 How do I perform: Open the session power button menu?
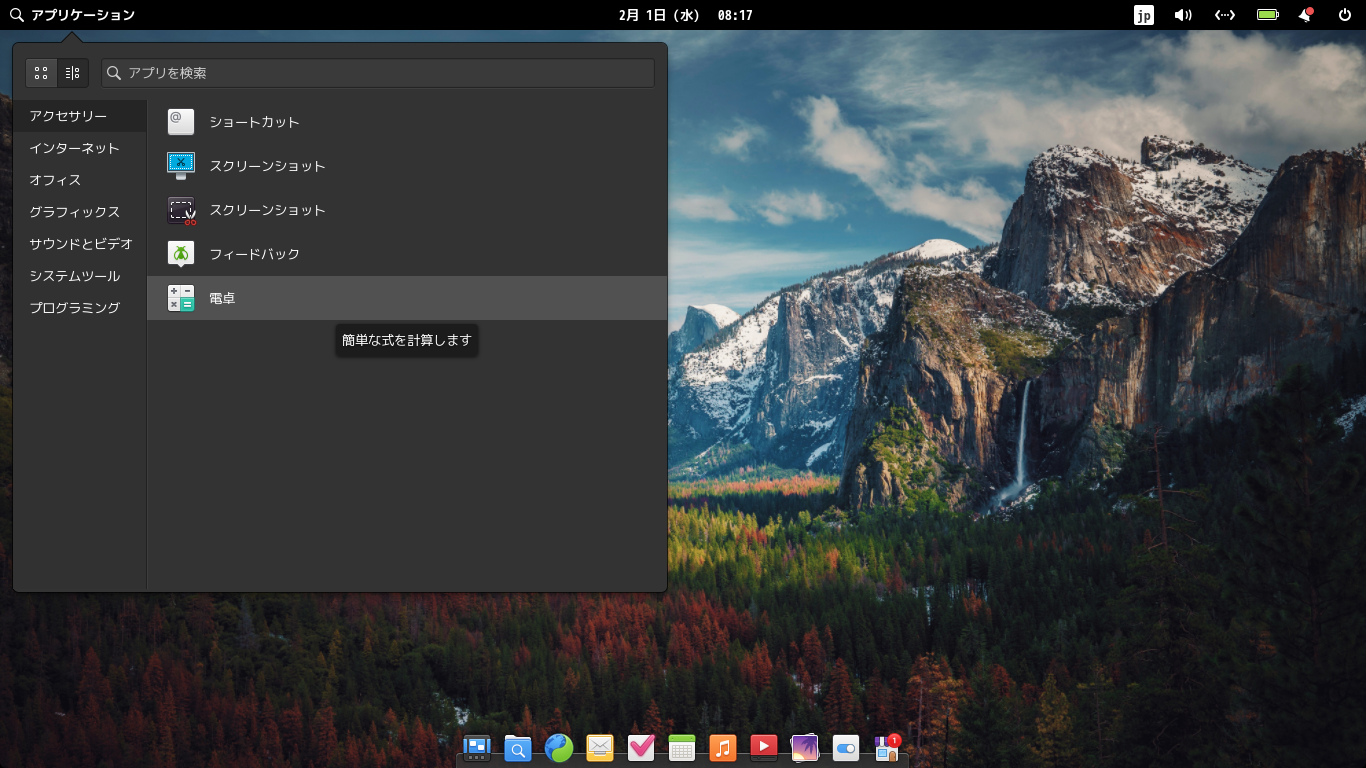(x=1345, y=15)
